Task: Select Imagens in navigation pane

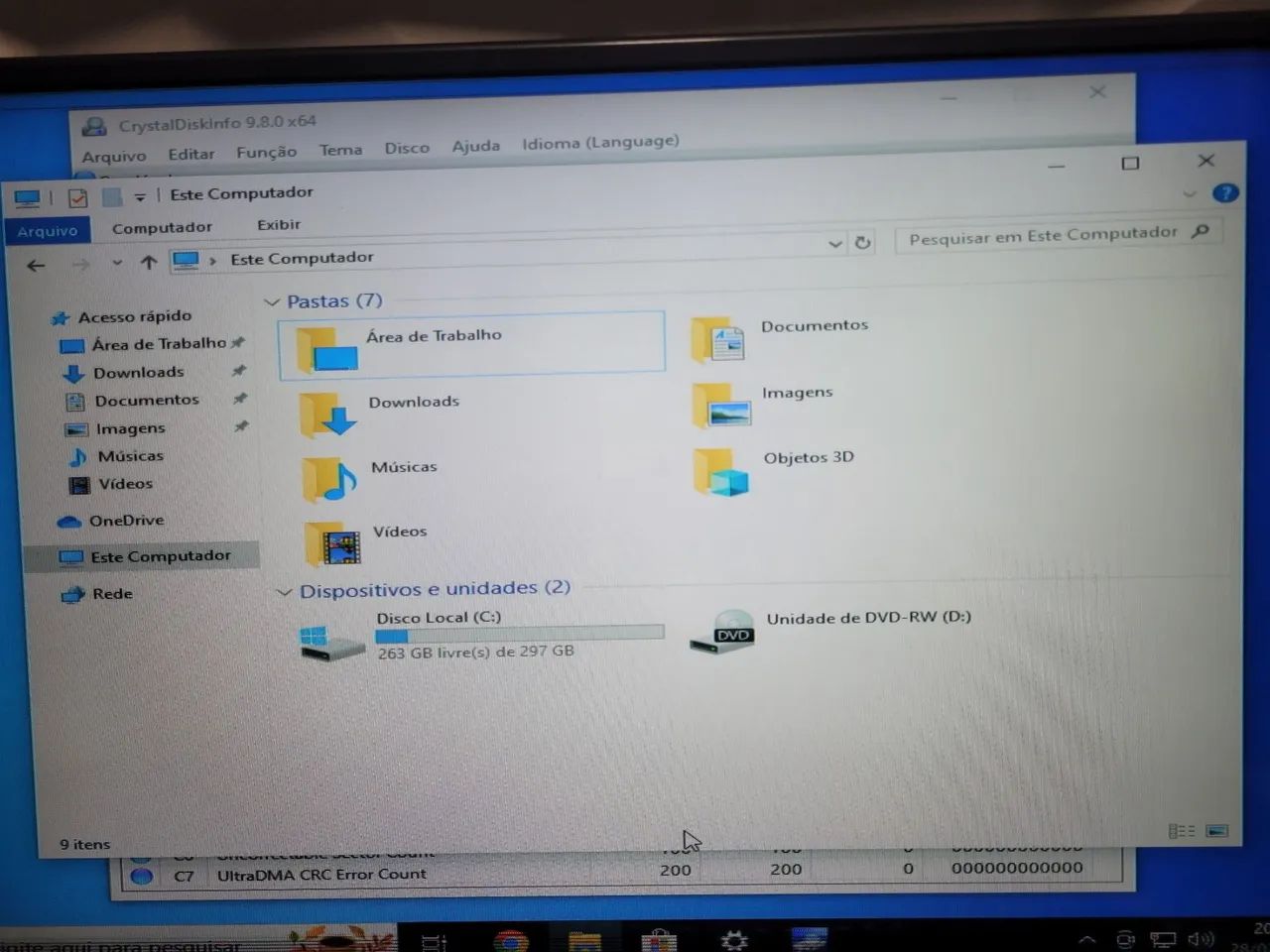Action: click(x=130, y=428)
